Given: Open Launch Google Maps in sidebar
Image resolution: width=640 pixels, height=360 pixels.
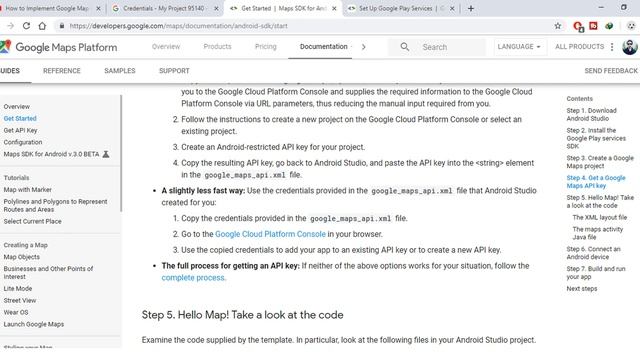Looking at the screenshot, I should (34, 324).
